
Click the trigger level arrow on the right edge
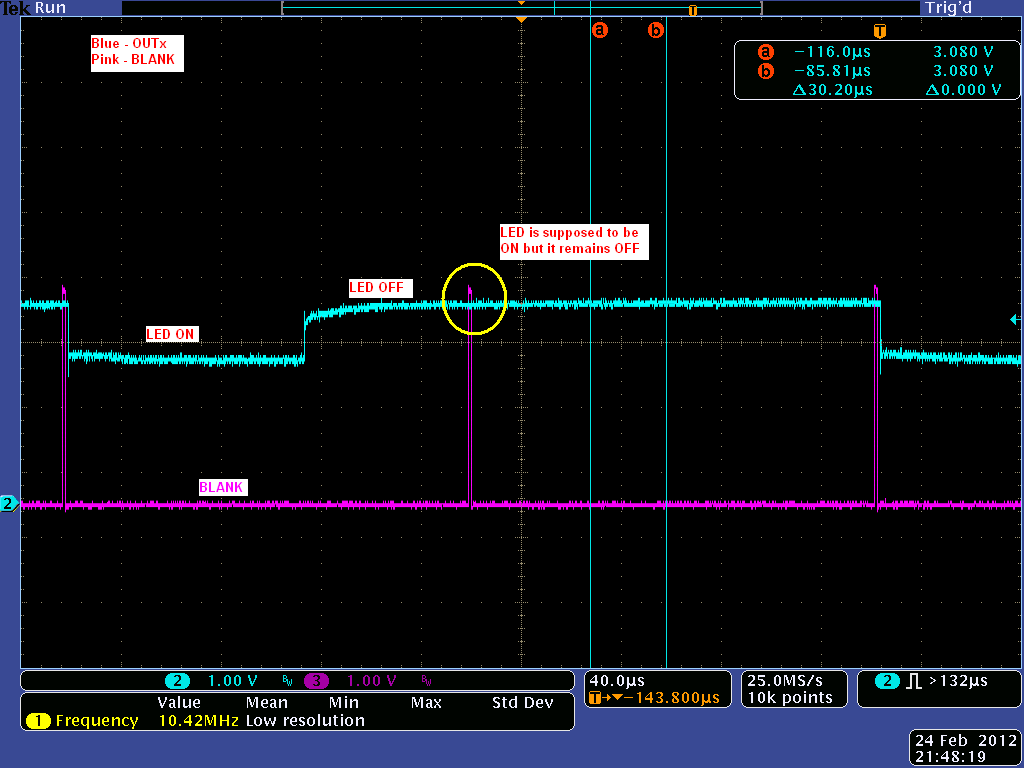pyautogui.click(x=1016, y=319)
